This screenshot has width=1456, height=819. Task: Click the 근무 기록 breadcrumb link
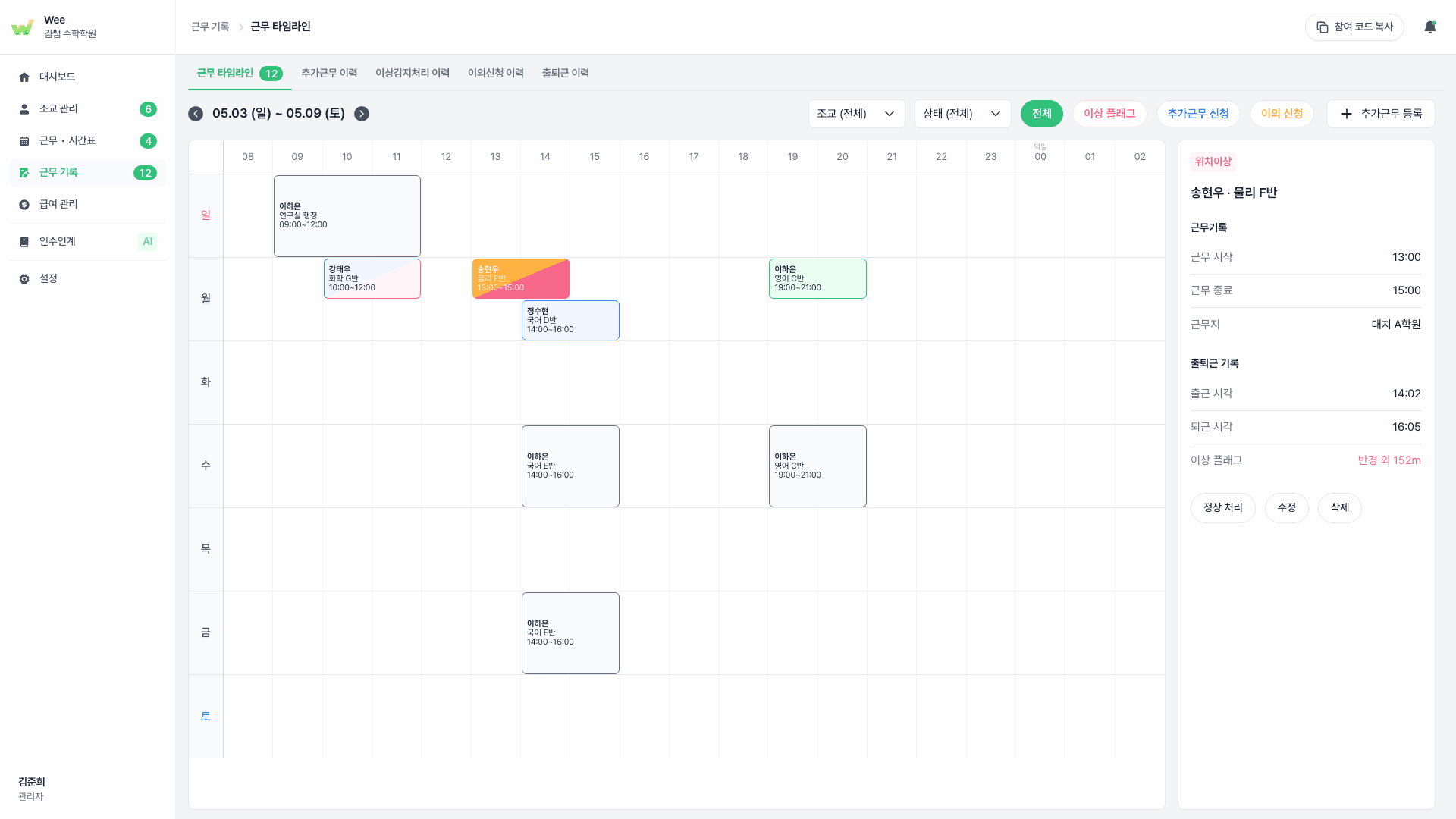pos(210,27)
